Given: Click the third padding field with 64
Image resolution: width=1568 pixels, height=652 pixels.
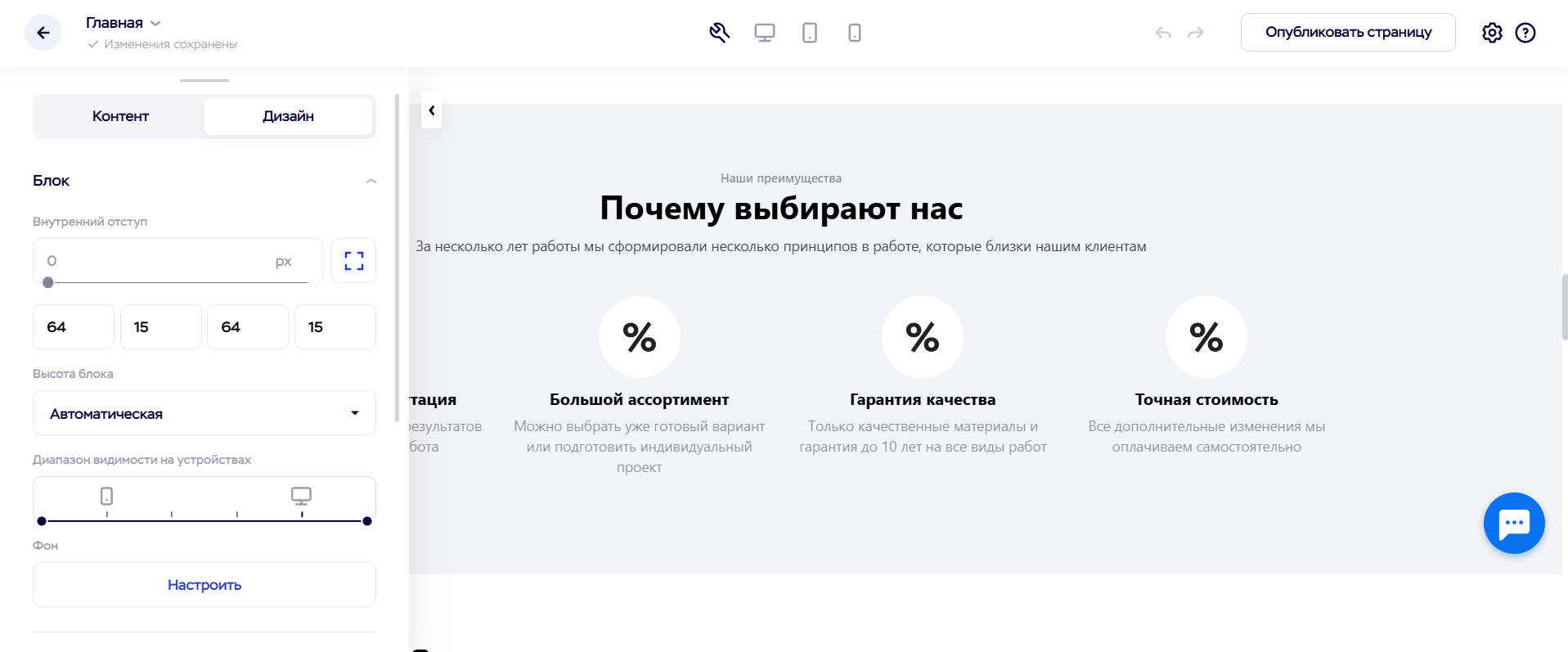Looking at the screenshot, I should 248,327.
